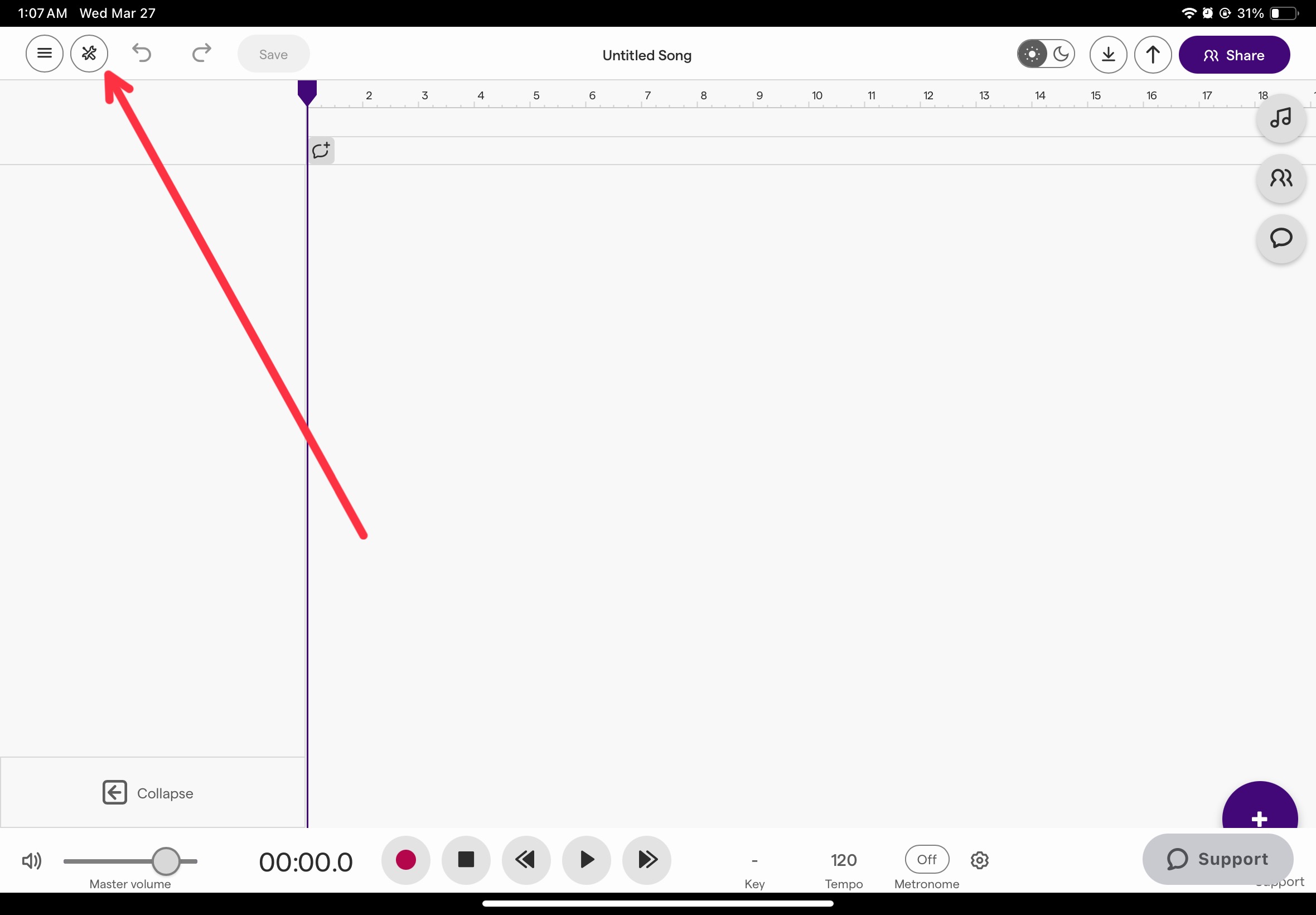Open the Share dialog
1316x915 pixels.
click(1233, 55)
